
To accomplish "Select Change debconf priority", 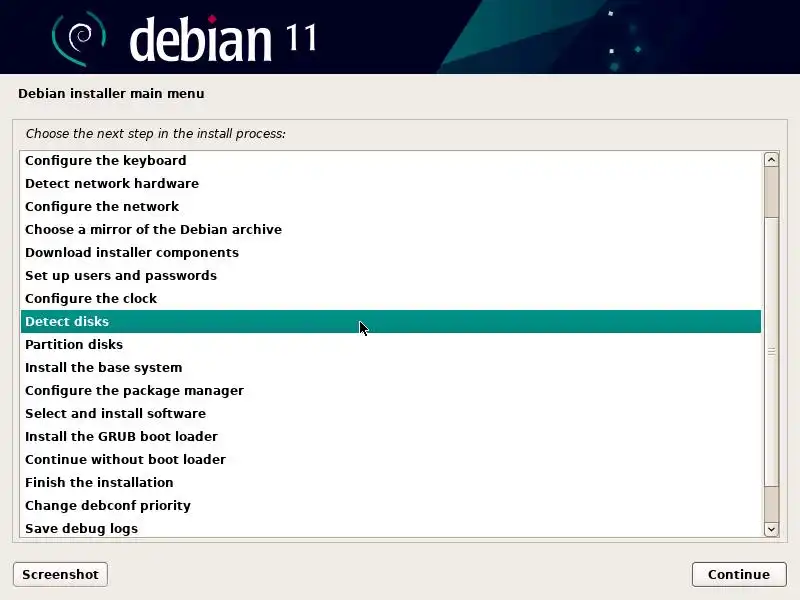I will click(391, 505).
